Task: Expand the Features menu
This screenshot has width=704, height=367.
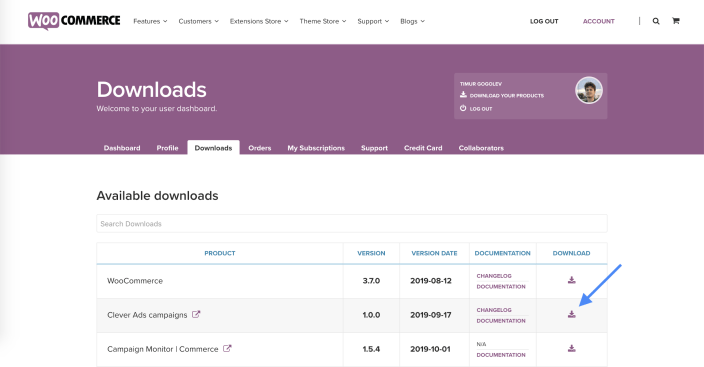Action: (150, 21)
